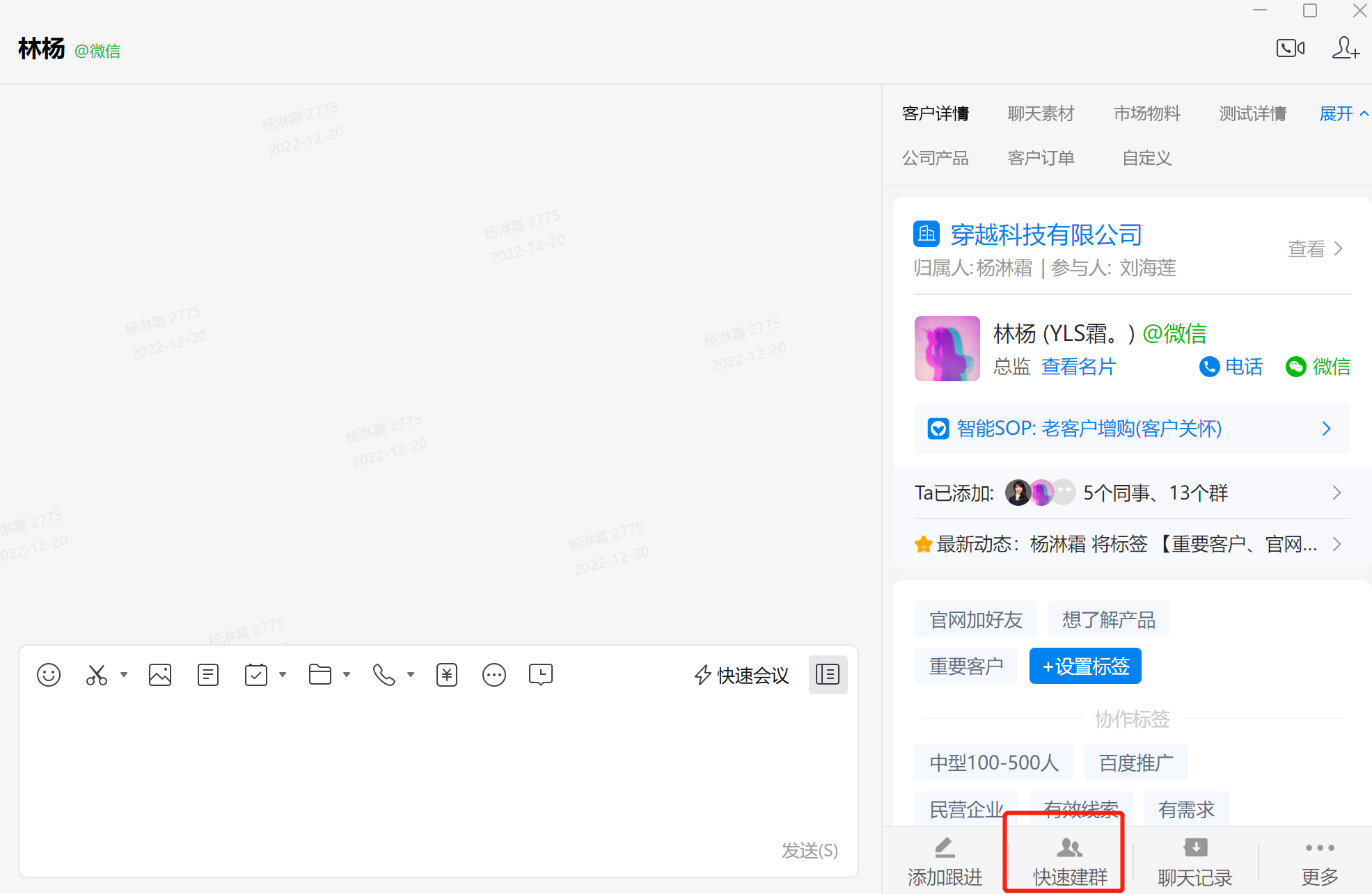Open the 客户订单 tab
Screen dimensions: 1372x894
1041,158
